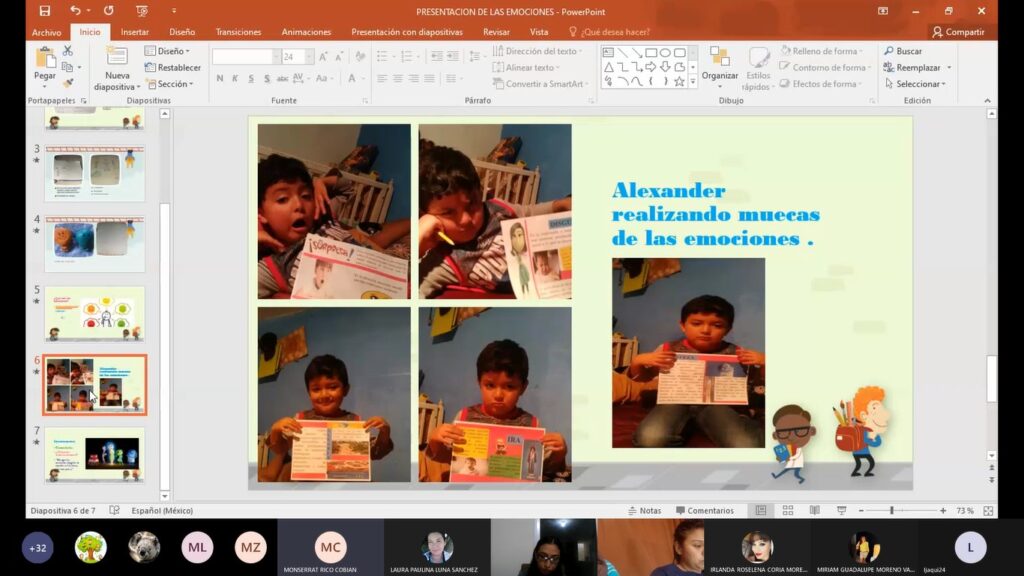The height and width of the screenshot is (576, 1024).
Task: Cut the selection with the scissors icon
Action: click(67, 50)
